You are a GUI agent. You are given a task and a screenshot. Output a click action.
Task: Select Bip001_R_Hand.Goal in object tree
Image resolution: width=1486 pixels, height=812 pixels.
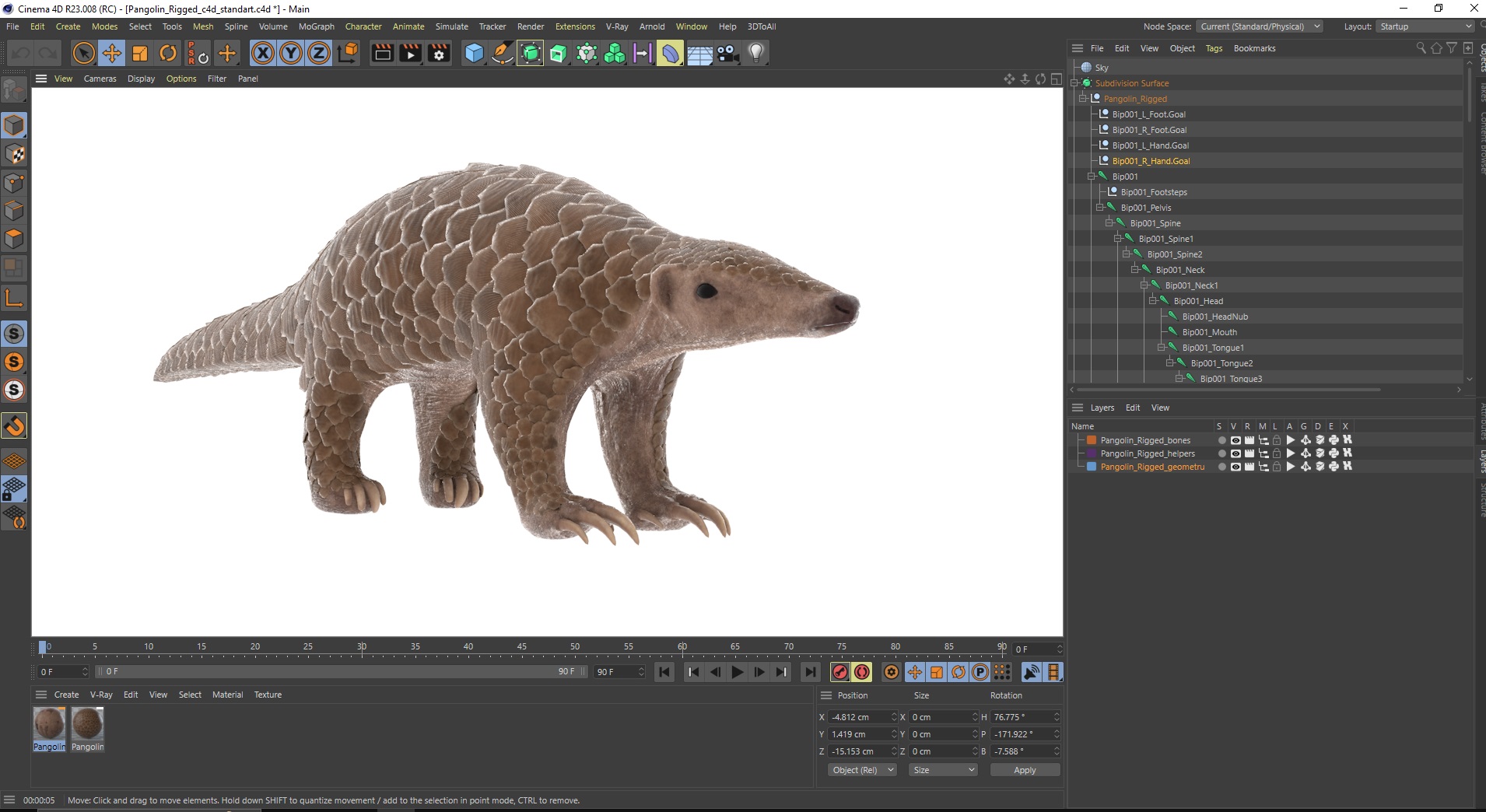(x=1151, y=161)
